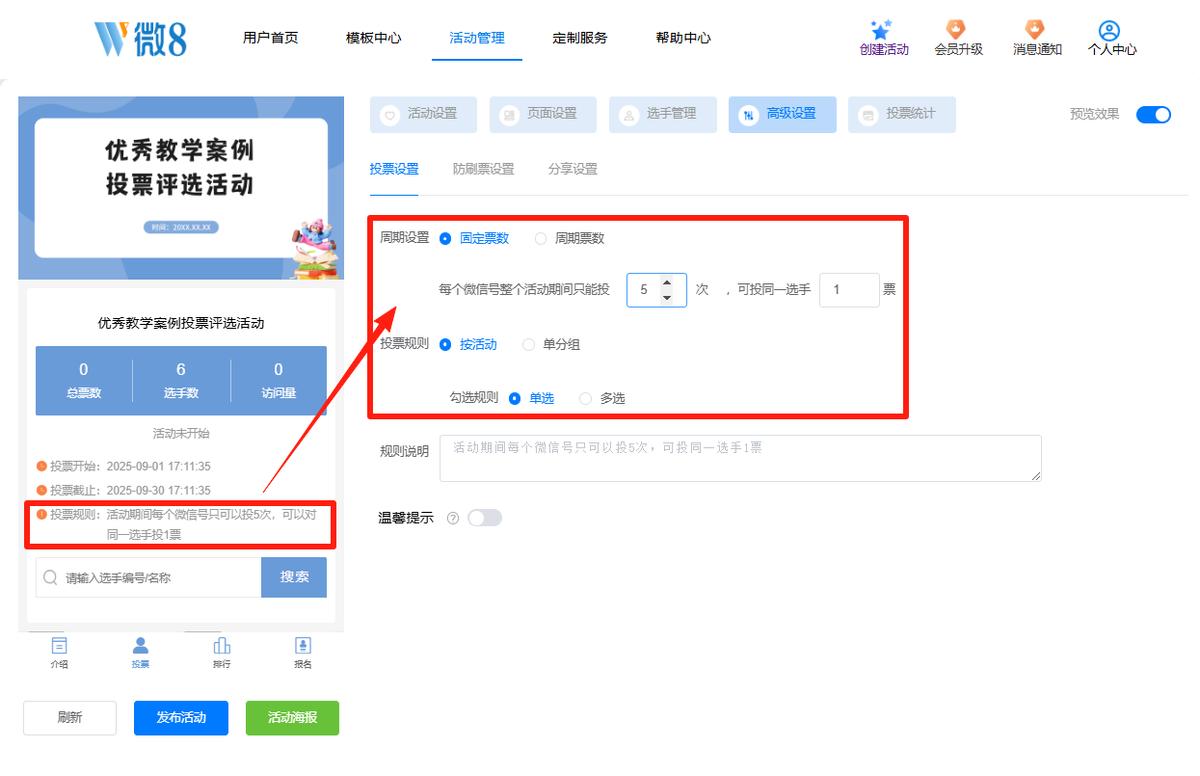
Task: Focus the 规则说明 text area
Action: [x=745, y=458]
